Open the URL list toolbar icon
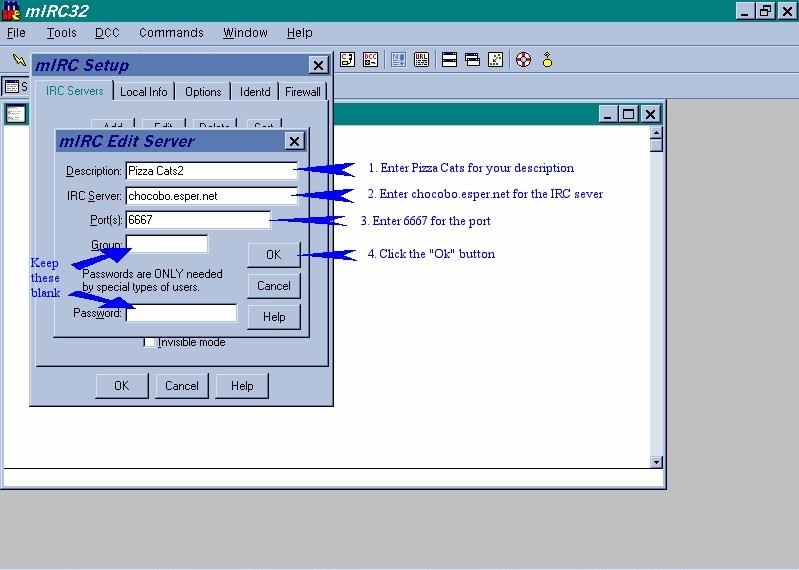 (421, 60)
